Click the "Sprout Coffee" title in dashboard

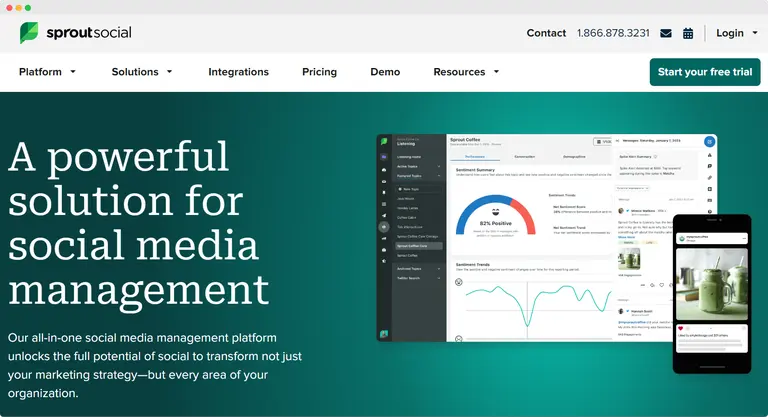(465, 140)
